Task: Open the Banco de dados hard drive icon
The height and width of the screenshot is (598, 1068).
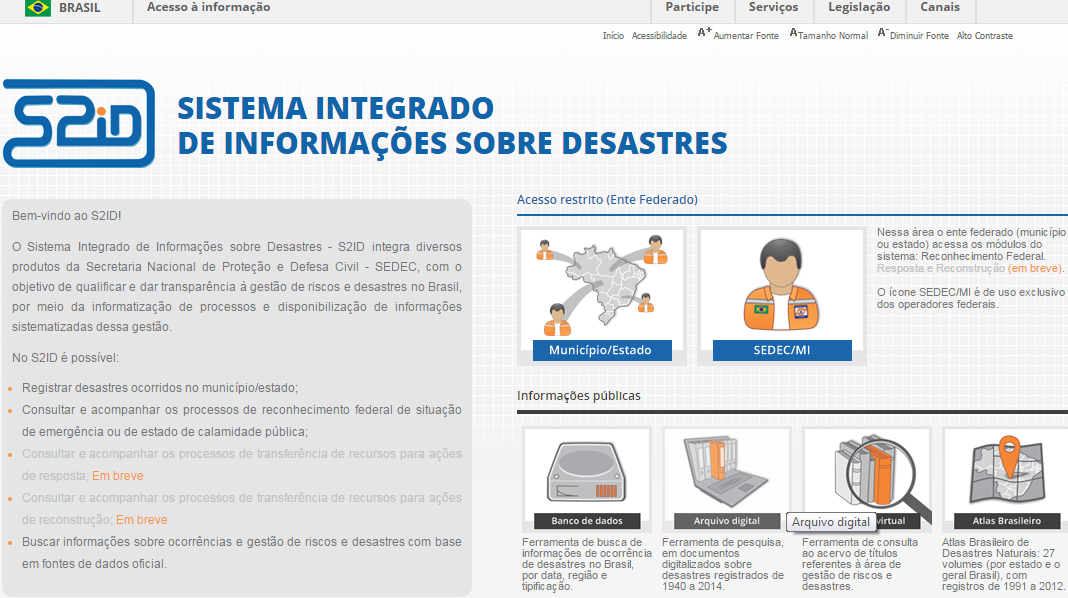Action: point(586,472)
